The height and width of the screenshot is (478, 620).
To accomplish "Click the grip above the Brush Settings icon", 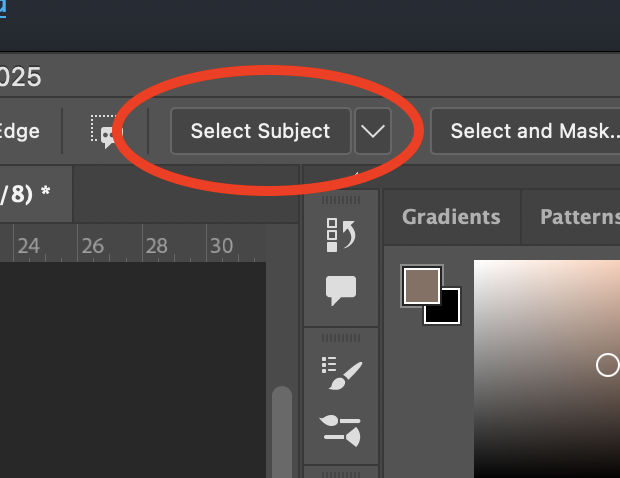I will (341, 338).
